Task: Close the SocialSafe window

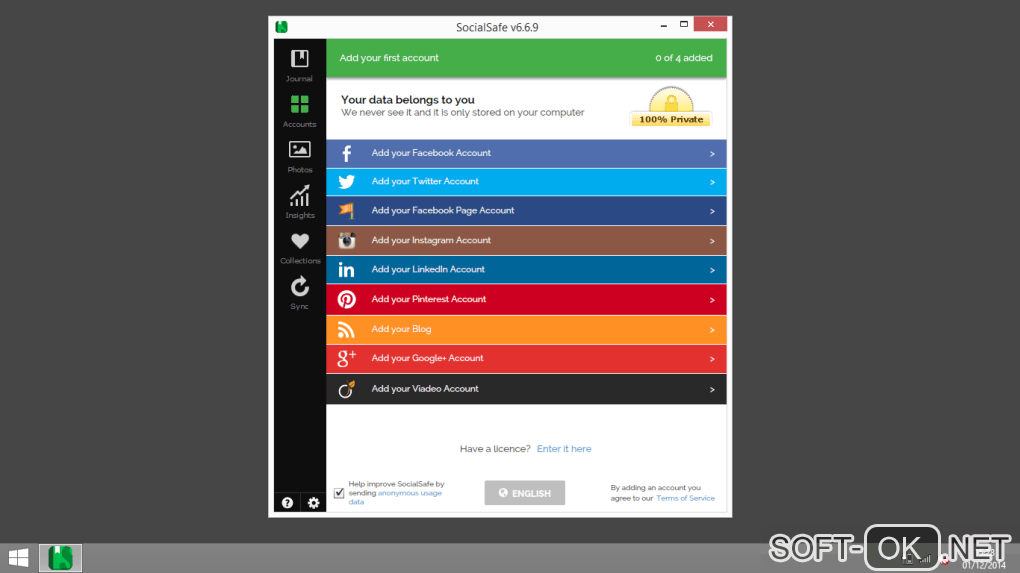Action: (x=710, y=24)
